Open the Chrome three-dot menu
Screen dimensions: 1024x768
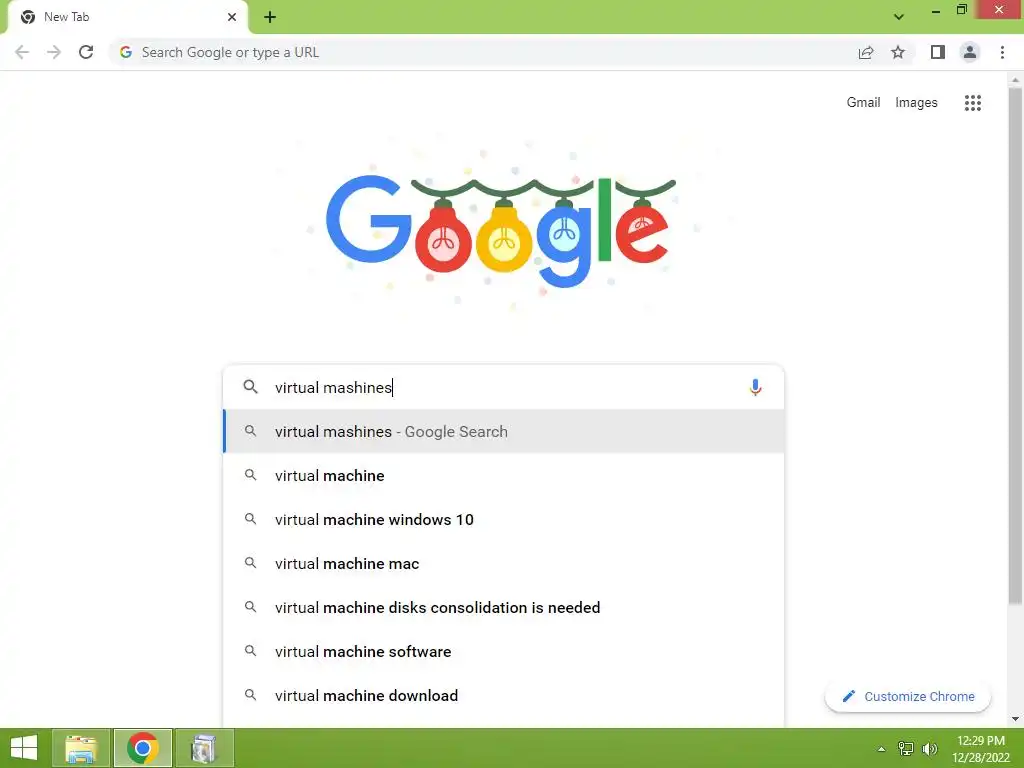[1002, 52]
